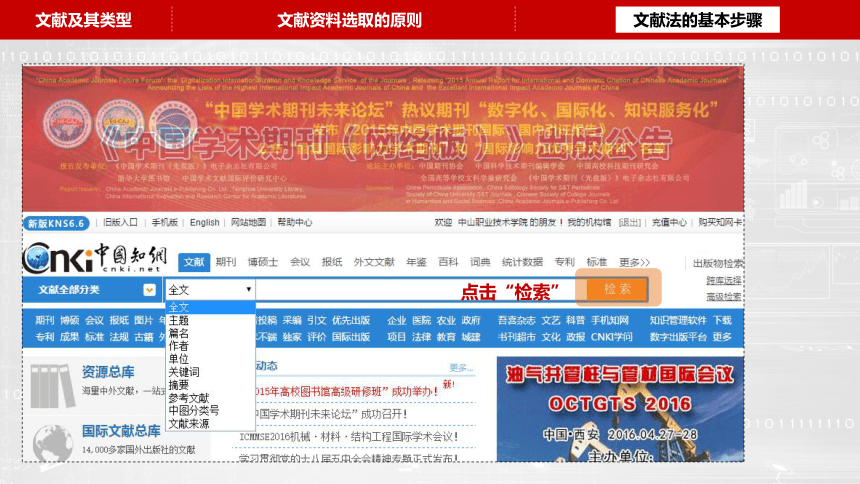Choose 作者 from the open dropdown list

pyautogui.click(x=179, y=346)
